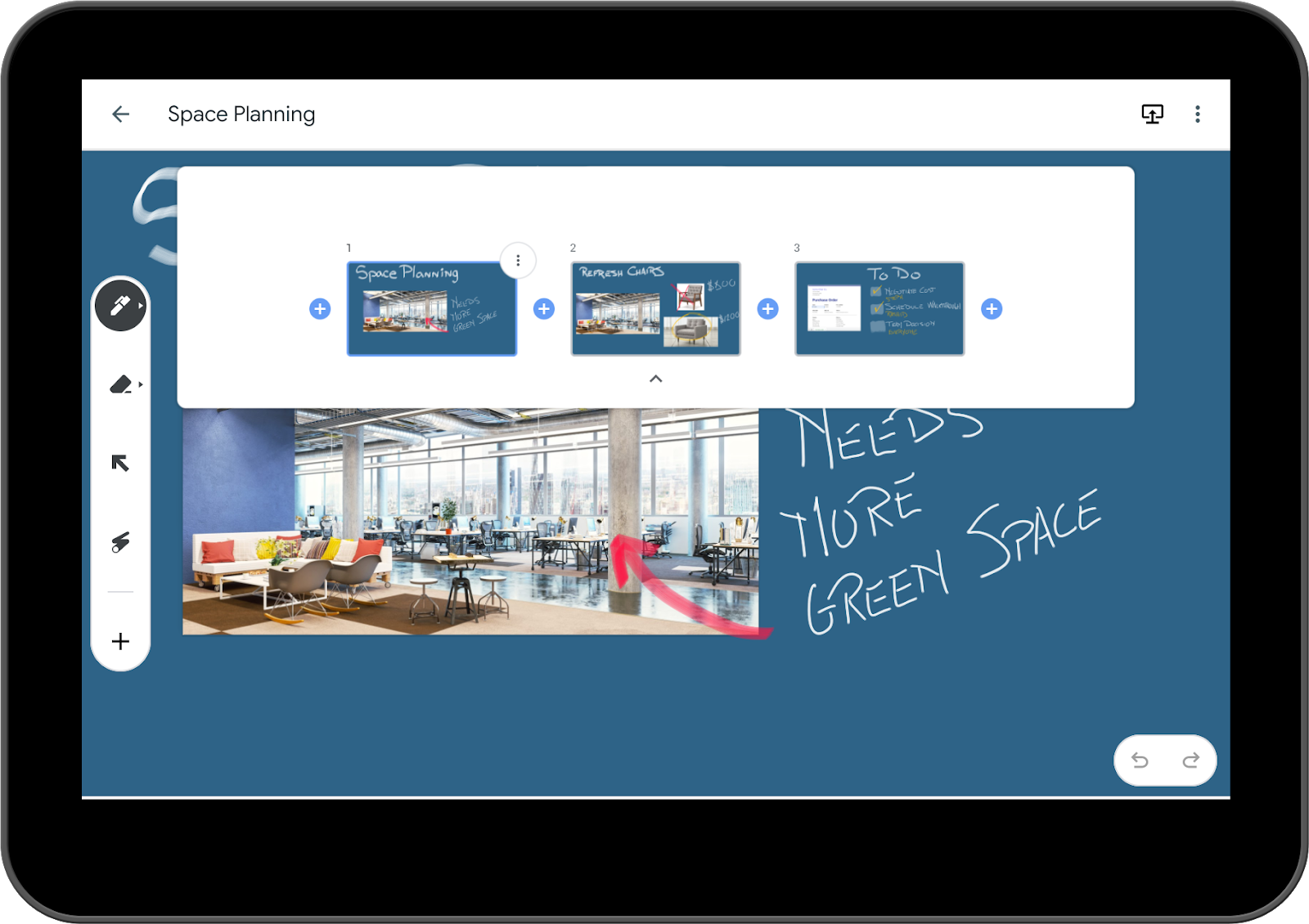The image size is (1309, 924).
Task: Select the Pen tool in the toolbar
Action: click(119, 307)
